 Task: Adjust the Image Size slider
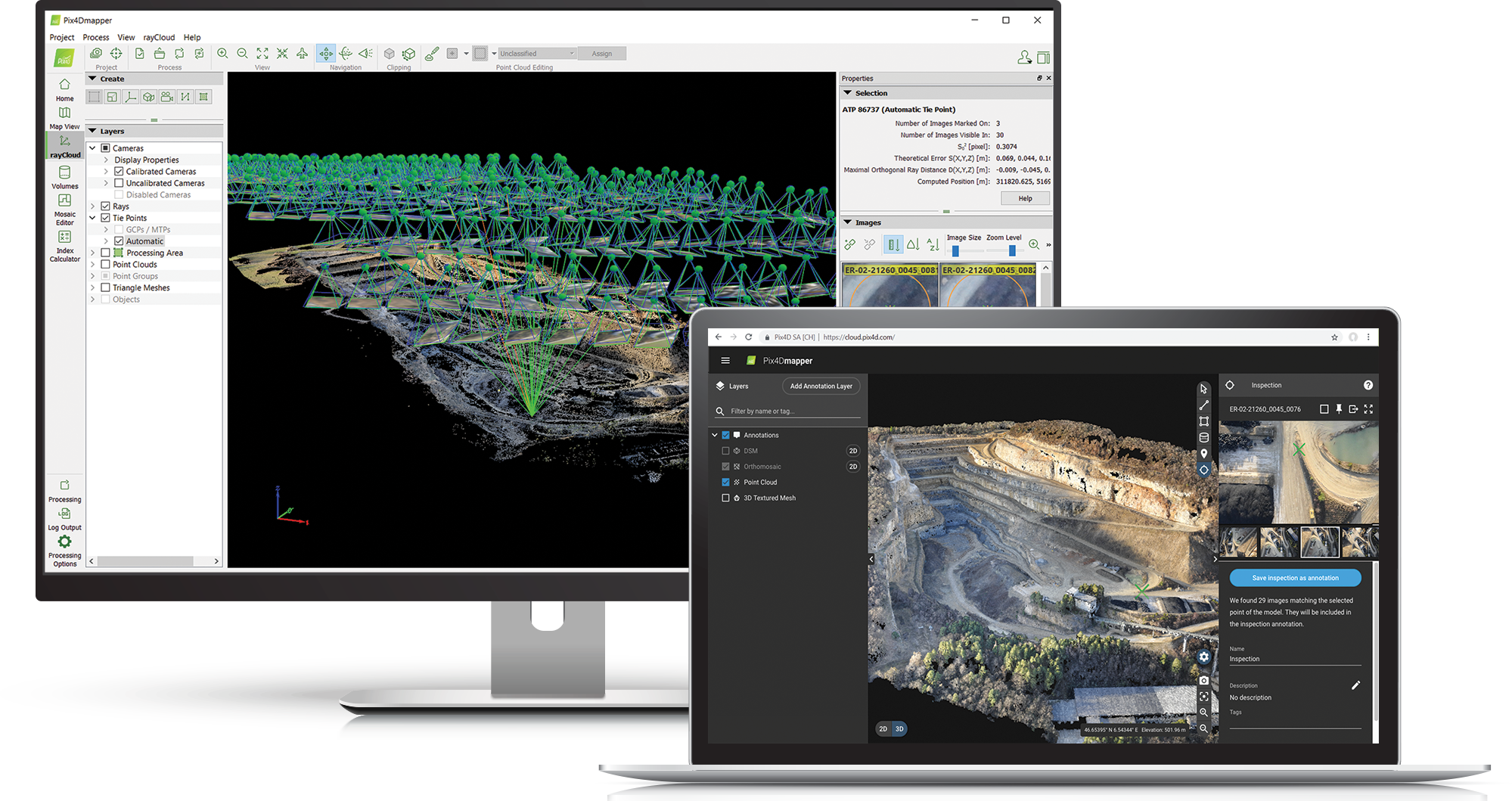(955, 250)
